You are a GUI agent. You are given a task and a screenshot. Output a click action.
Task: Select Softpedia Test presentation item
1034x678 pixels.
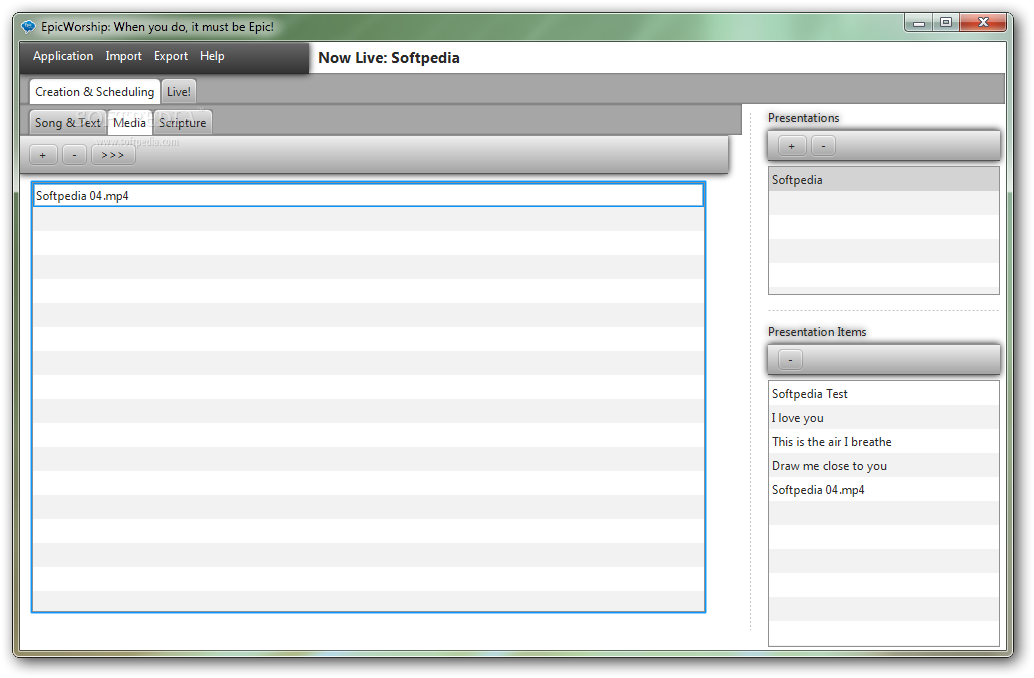point(884,394)
